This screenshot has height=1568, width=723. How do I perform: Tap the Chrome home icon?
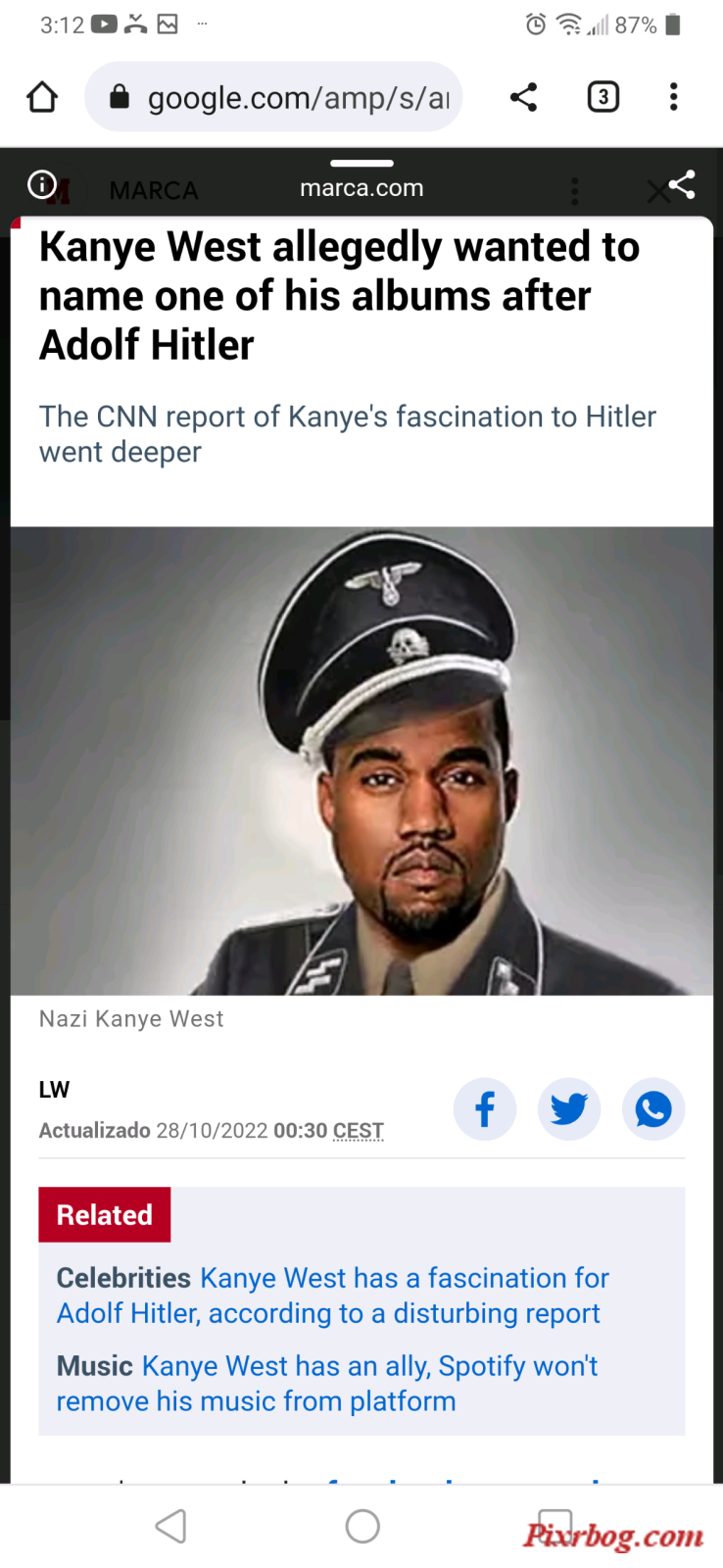click(42, 97)
